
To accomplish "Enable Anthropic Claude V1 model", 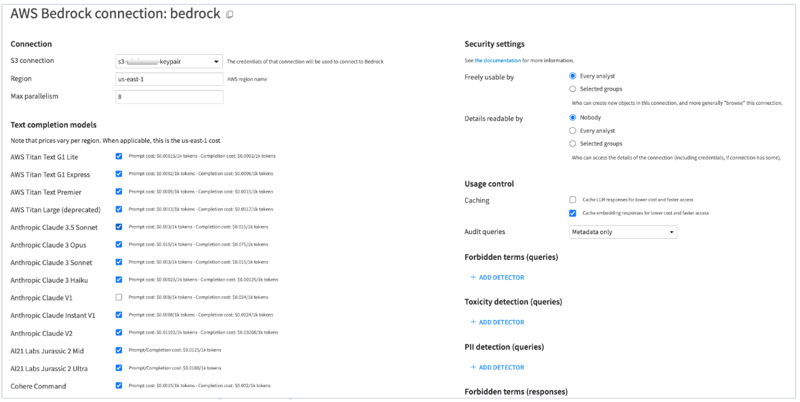I will click(119, 297).
